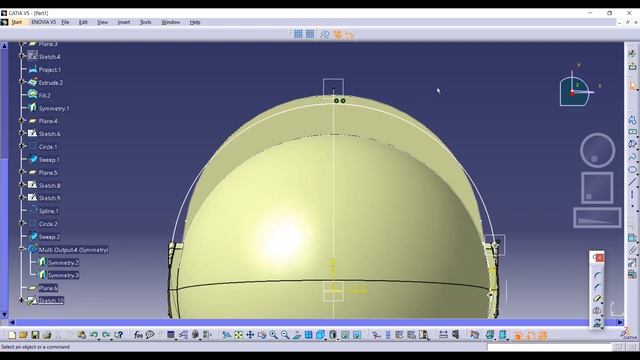Click the Print icon
Image resolution: width=640 pixels, height=360 pixels.
tap(47, 335)
